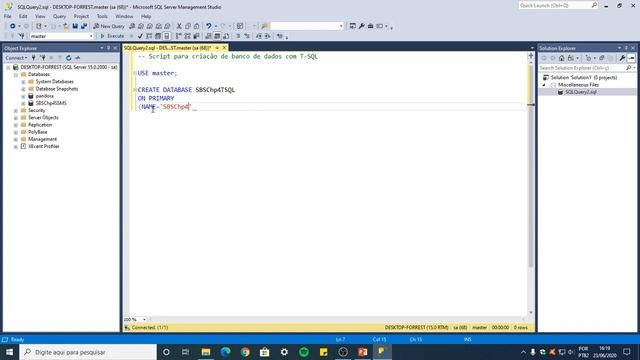
Task: Open Google Chrome from the taskbar
Action: (245, 352)
